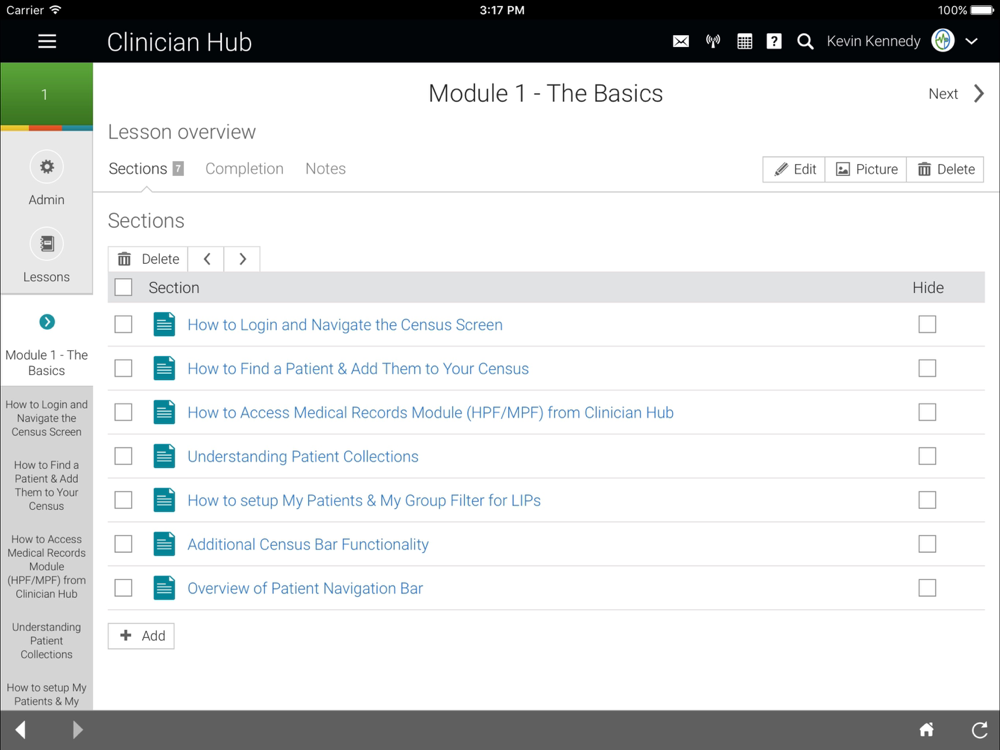Screen dimensions: 1000x750
Task: Click the broadcast signal icon
Action: pos(713,42)
